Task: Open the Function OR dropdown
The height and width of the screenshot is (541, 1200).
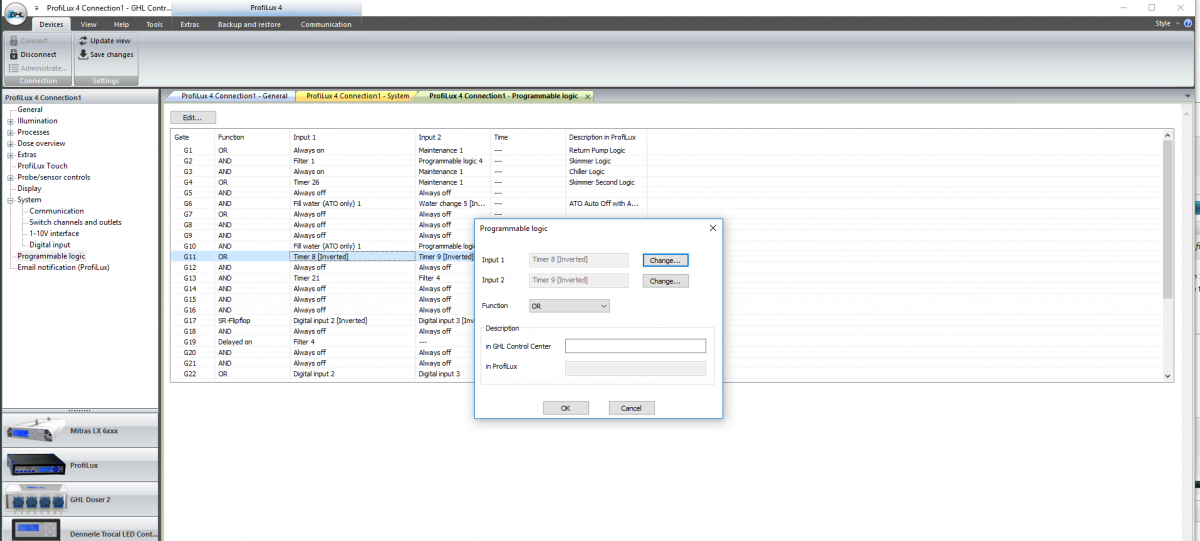Action: pyautogui.click(x=569, y=306)
